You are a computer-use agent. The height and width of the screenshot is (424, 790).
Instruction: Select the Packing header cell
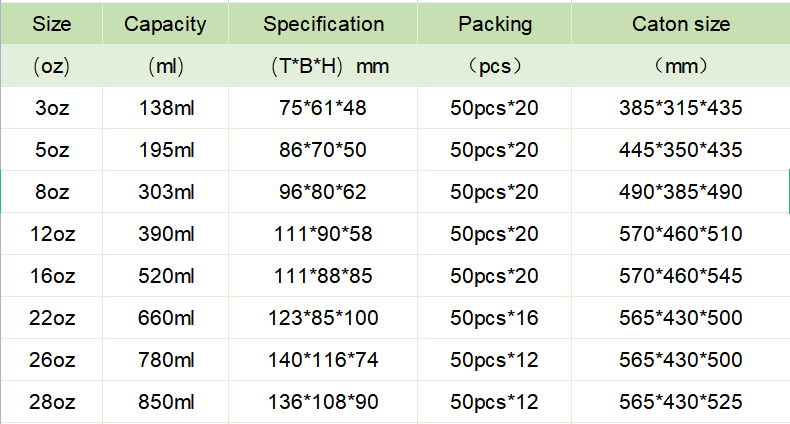pos(494,23)
